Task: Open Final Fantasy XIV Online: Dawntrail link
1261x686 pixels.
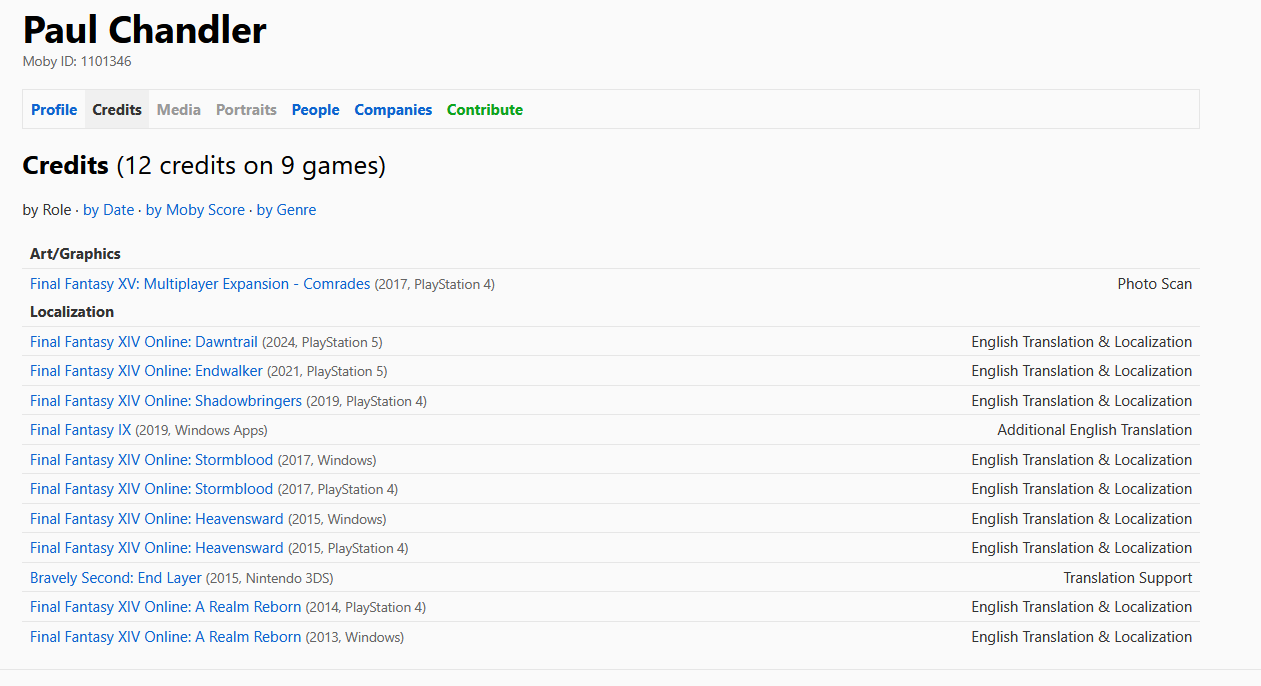Action: pos(144,342)
